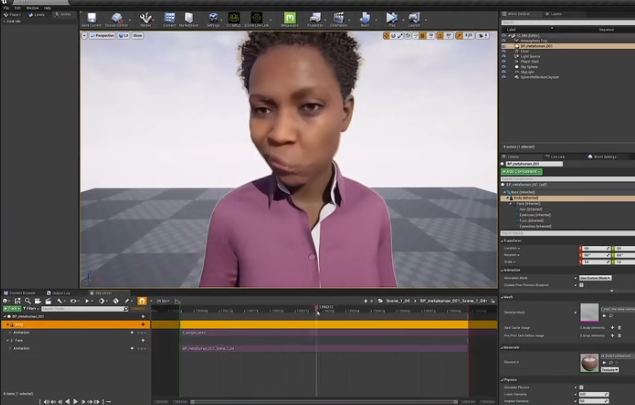Toggle the Simulate Physics checkbox

point(581,387)
